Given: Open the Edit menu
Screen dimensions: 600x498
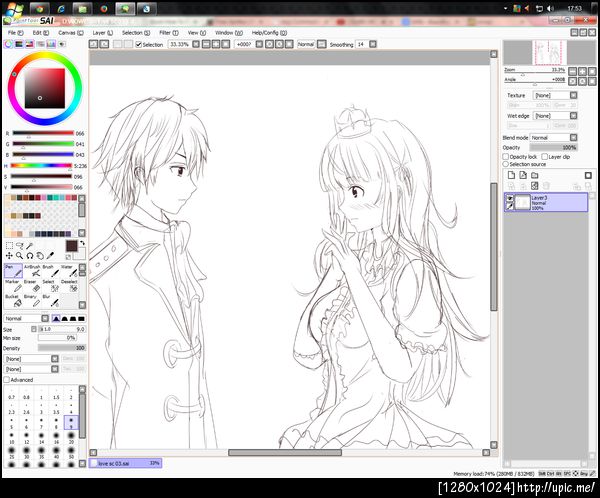Looking at the screenshot, I should [41, 33].
